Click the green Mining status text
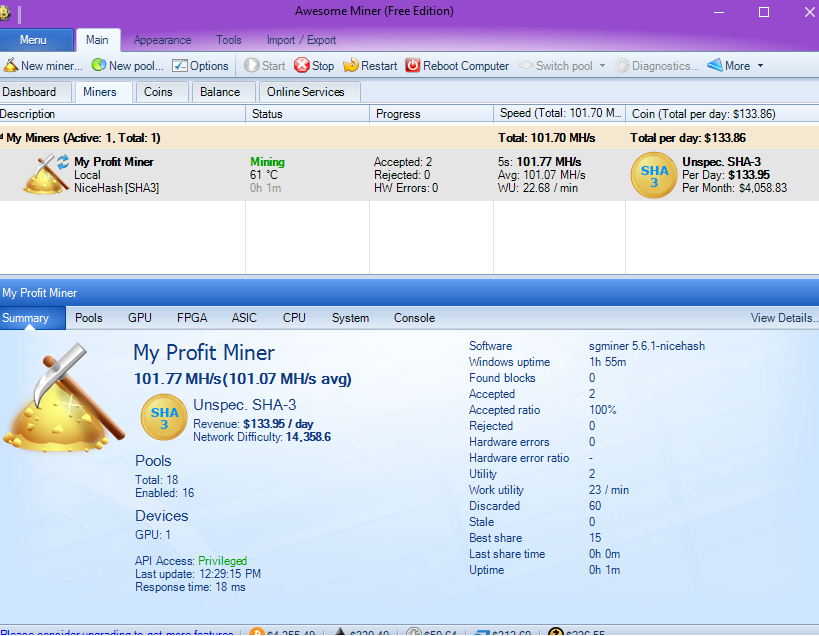Image resolution: width=819 pixels, height=636 pixels. click(267, 162)
